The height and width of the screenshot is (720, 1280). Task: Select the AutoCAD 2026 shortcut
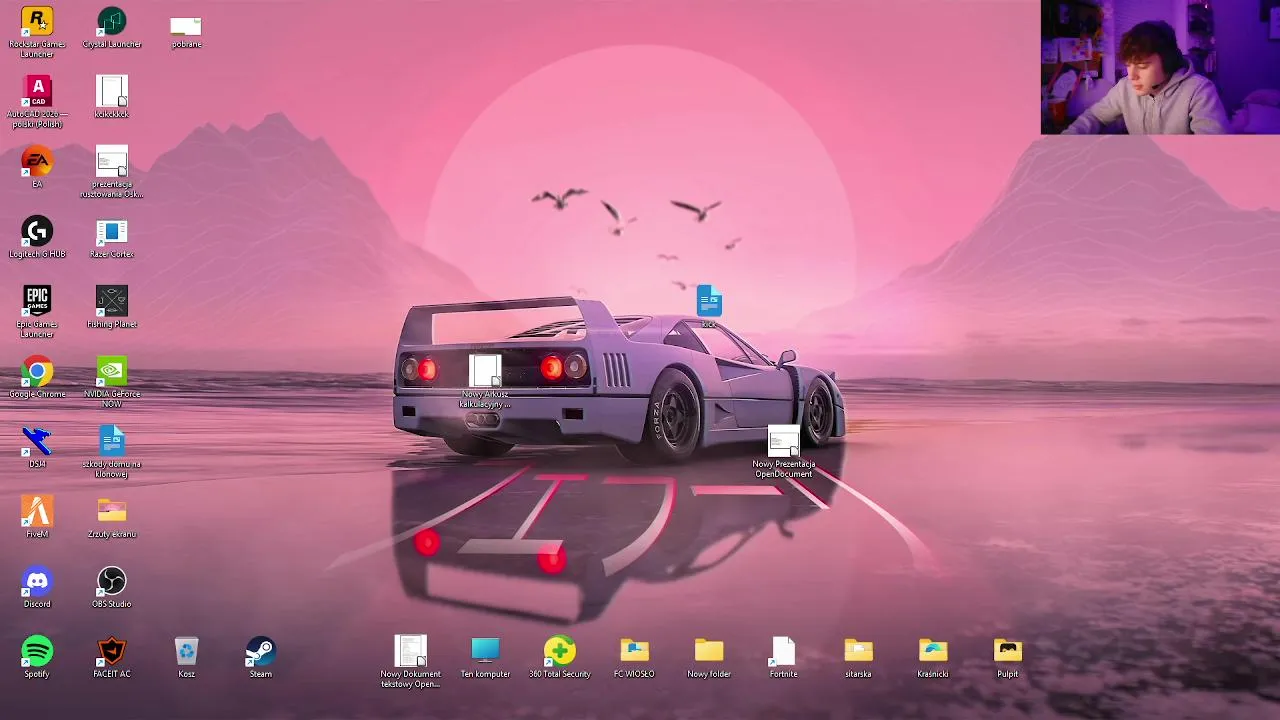coord(37,101)
